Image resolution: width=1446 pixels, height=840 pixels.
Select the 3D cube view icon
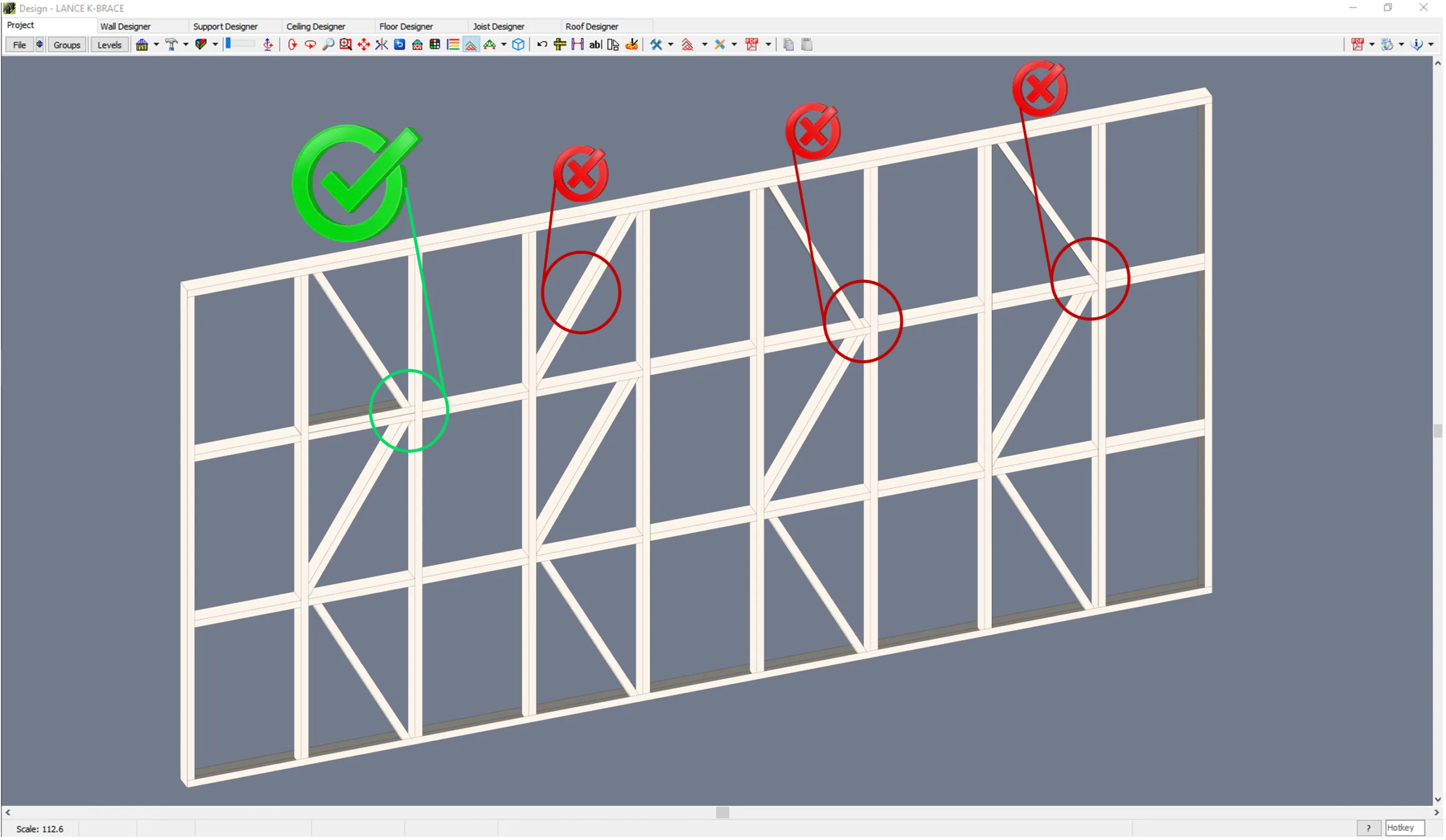coord(518,45)
